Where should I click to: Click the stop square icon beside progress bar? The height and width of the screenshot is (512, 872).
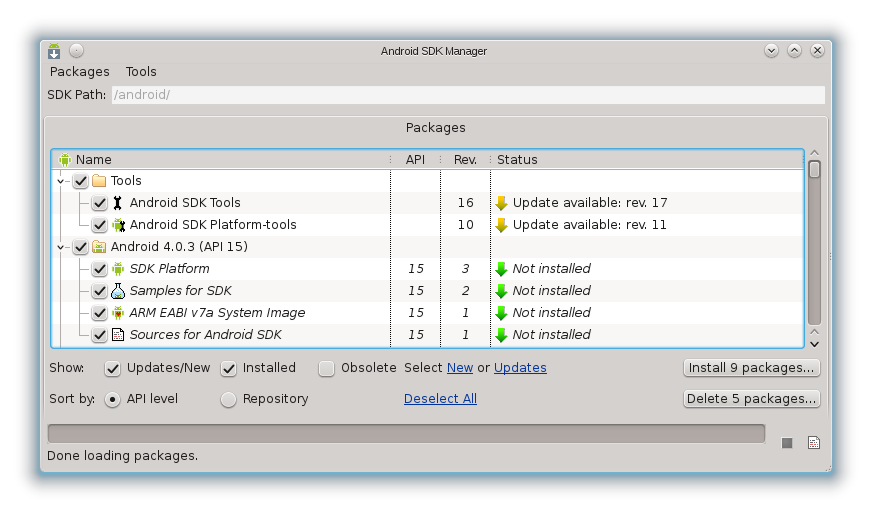(787, 443)
